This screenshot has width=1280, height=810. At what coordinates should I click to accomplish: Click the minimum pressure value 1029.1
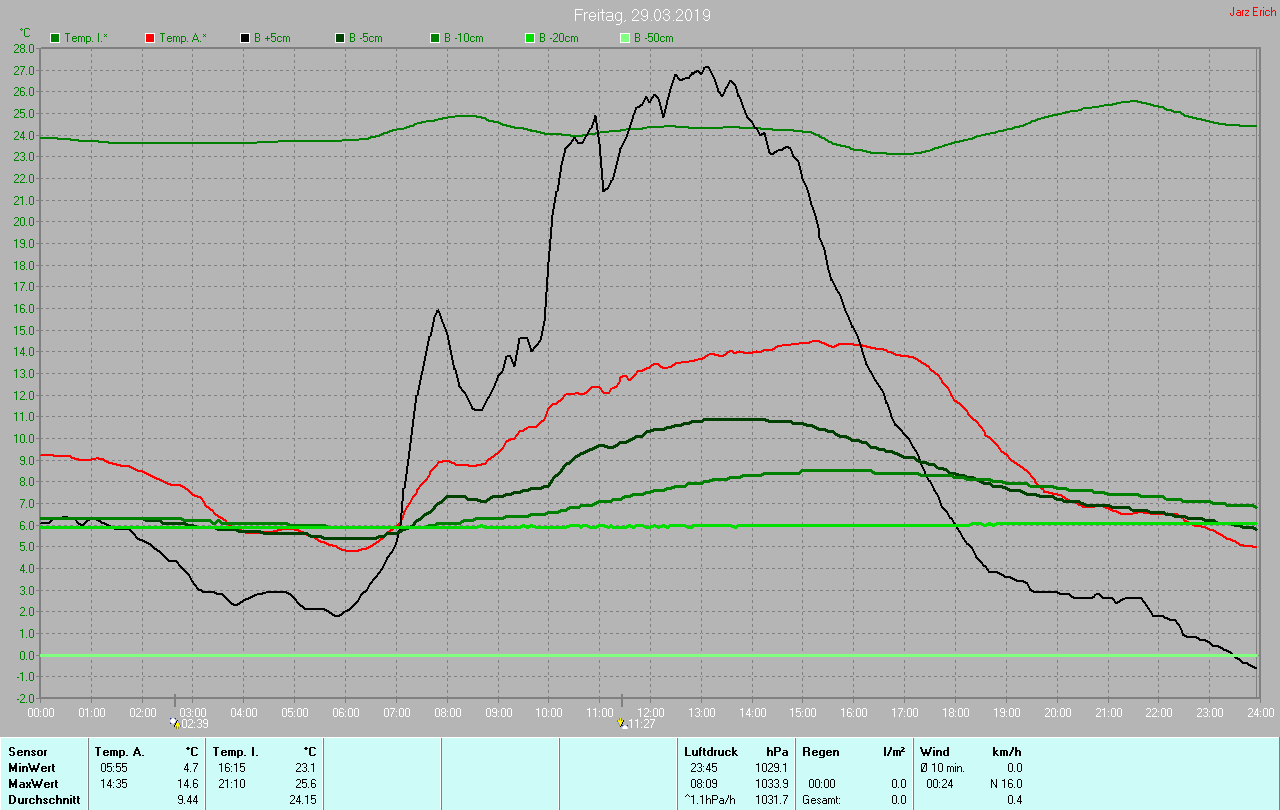771,767
